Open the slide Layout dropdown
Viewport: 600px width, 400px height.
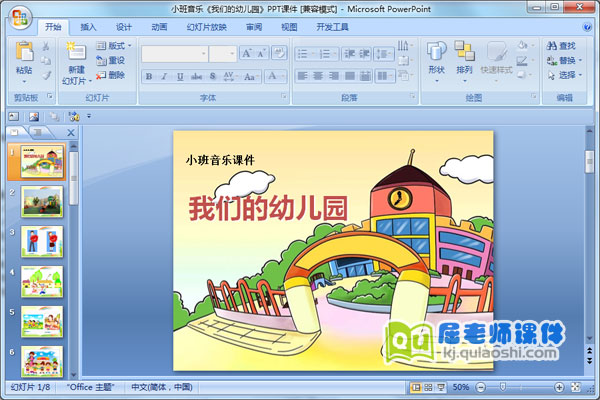pyautogui.click(x=114, y=46)
